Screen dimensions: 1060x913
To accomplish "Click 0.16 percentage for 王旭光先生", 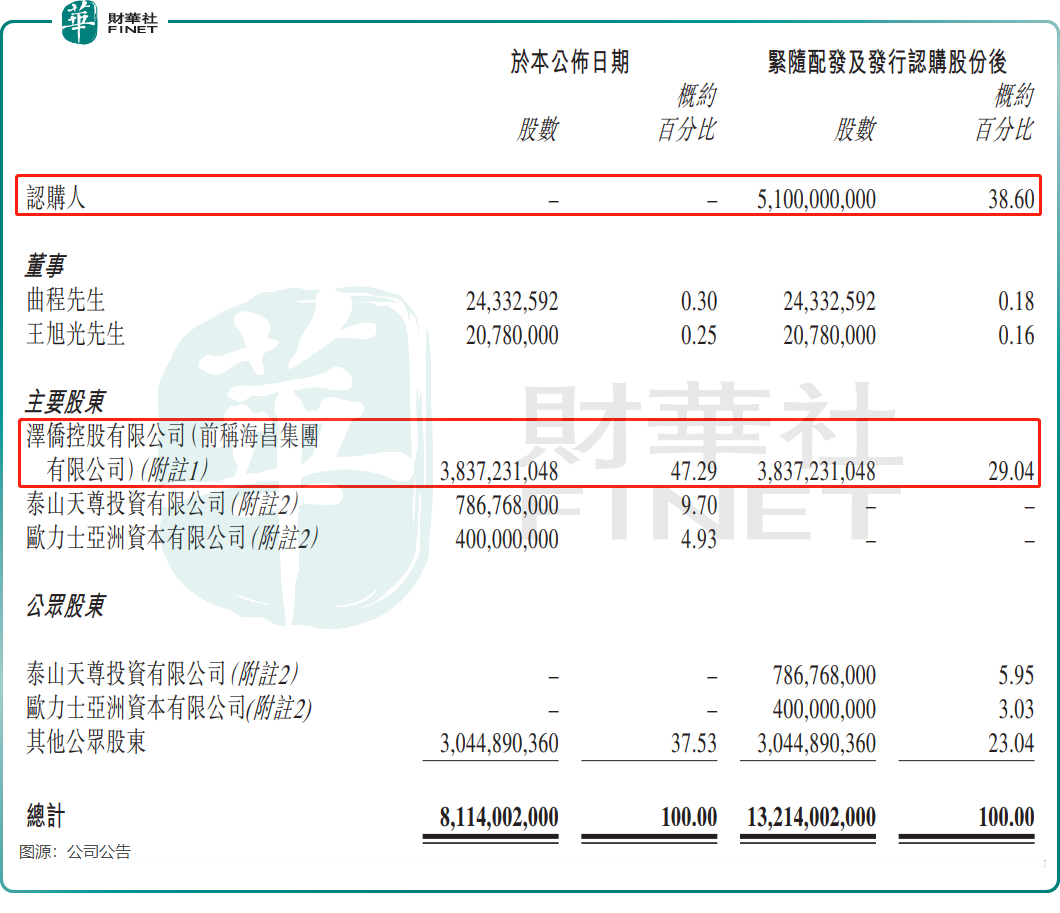I will [1016, 336].
